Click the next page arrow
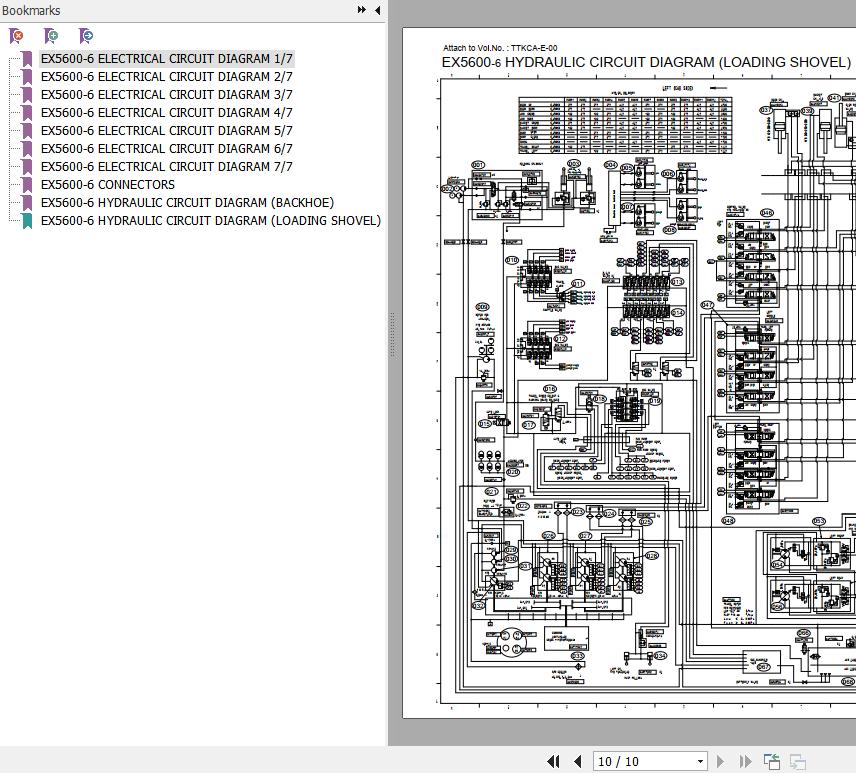Image resolution: width=856 pixels, height=773 pixels. [721, 761]
